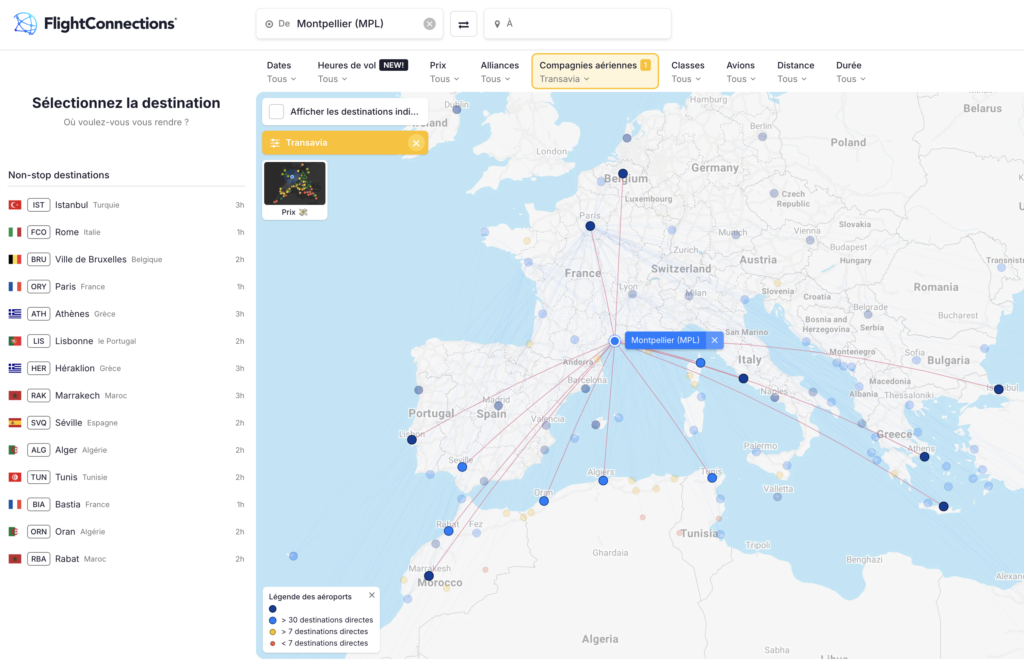Click the Italy flag beside Rome
Screen dimensions: 1024x663
point(14,233)
